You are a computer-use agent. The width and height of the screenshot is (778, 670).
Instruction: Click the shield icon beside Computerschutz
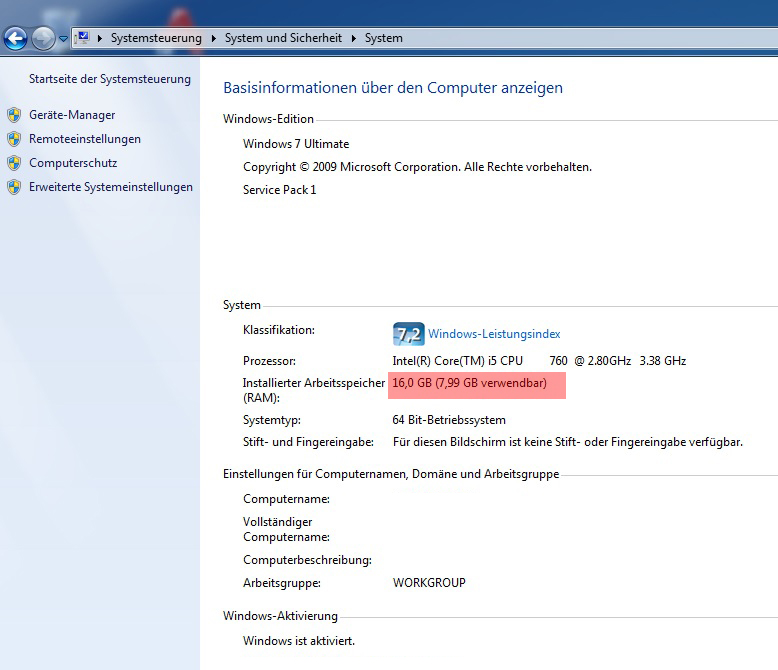point(14,163)
